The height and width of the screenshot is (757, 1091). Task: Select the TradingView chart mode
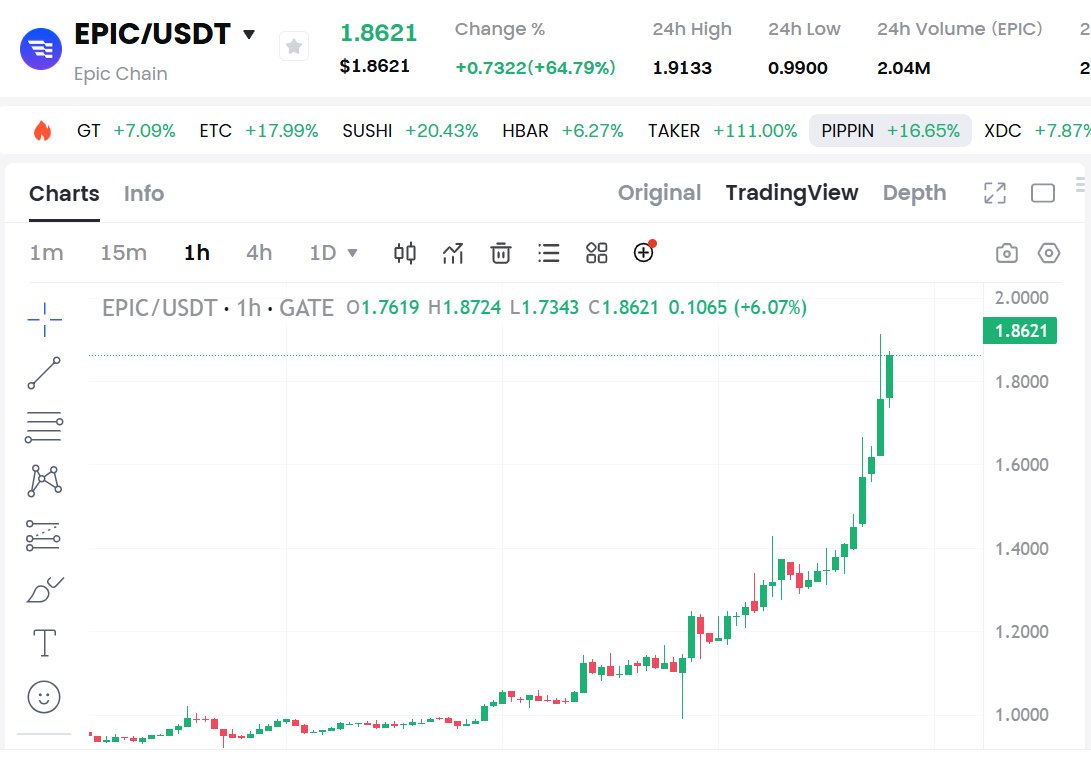click(792, 193)
